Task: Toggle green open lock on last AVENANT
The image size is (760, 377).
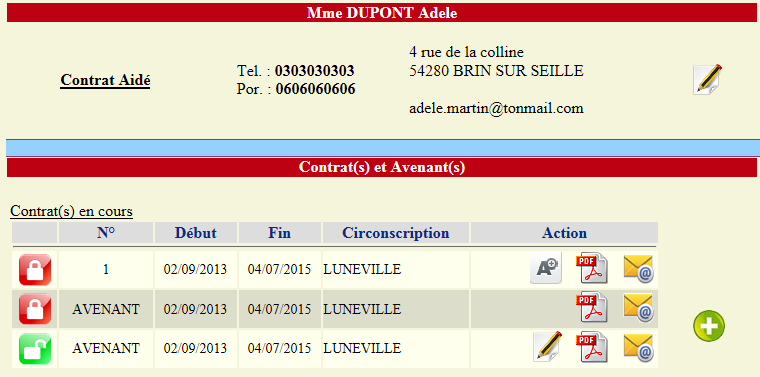Action: coord(35,348)
